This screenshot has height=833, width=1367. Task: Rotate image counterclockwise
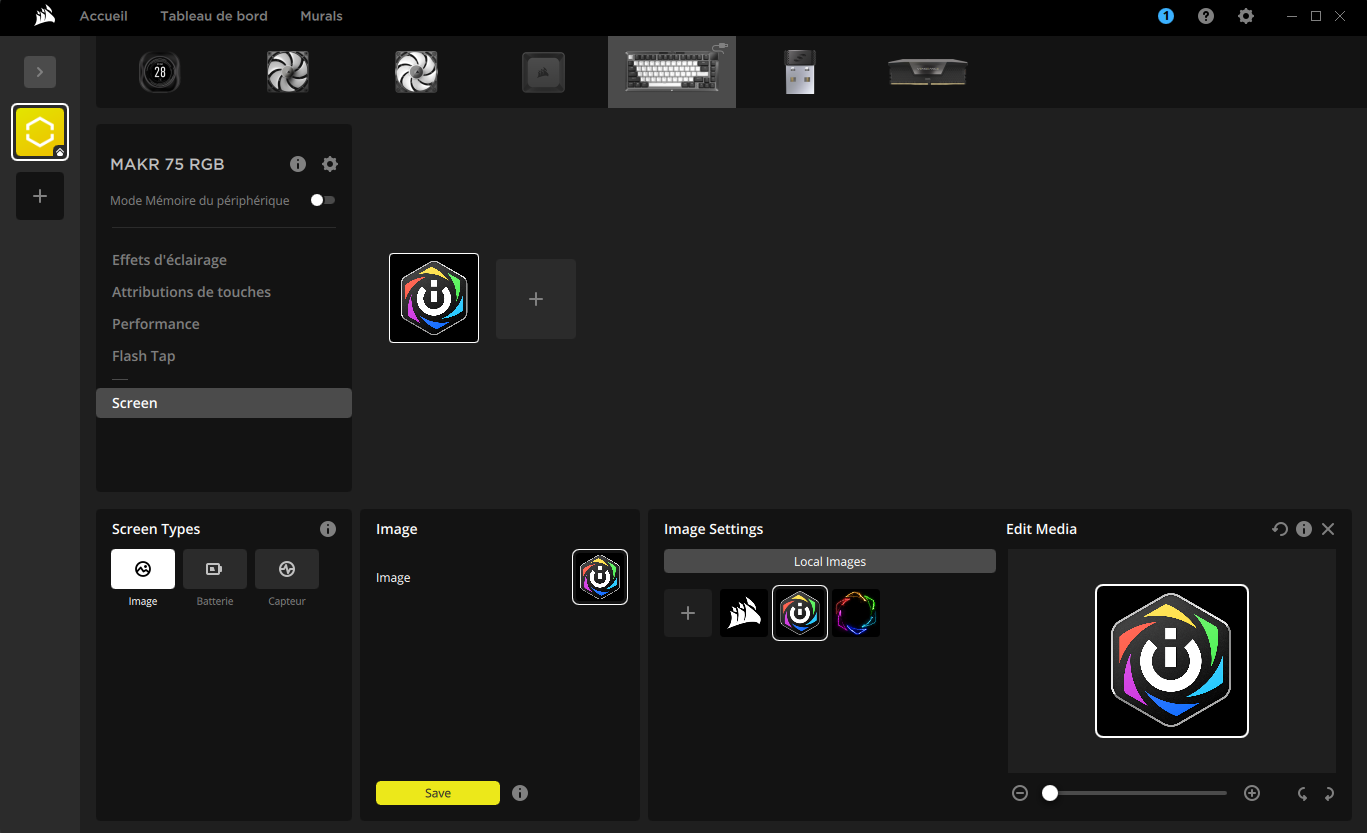[1303, 794]
